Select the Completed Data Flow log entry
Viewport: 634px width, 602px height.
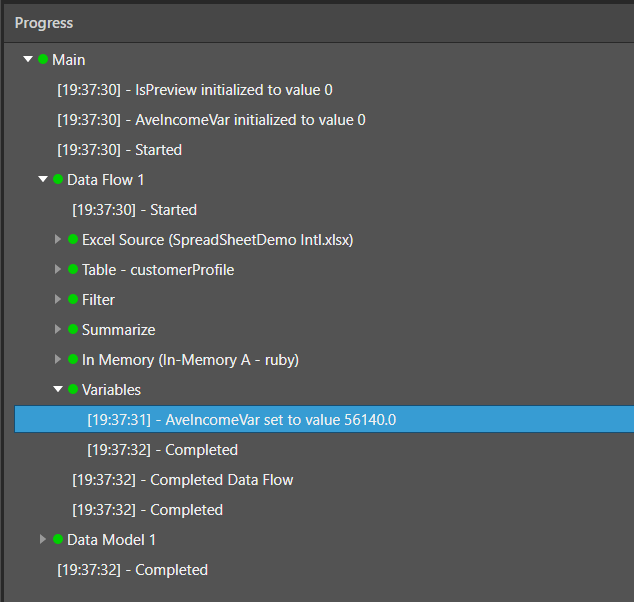tap(182, 480)
